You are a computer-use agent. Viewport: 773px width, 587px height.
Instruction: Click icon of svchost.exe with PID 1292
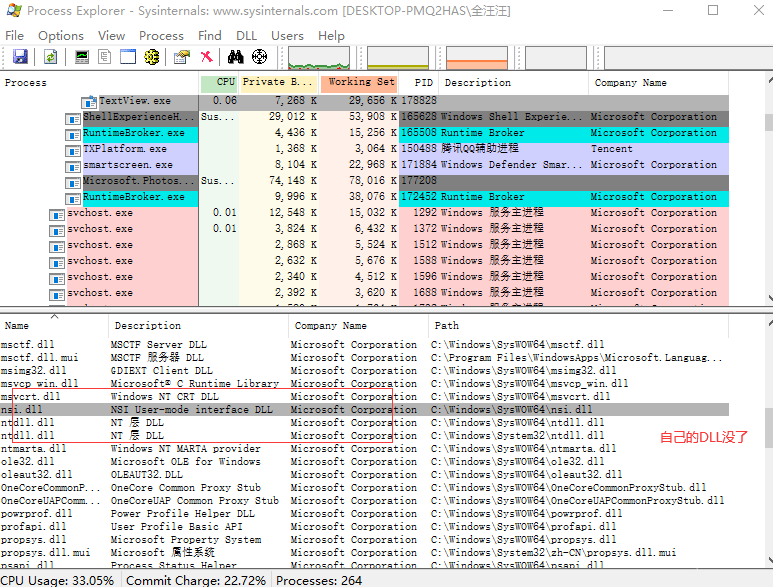point(57,215)
